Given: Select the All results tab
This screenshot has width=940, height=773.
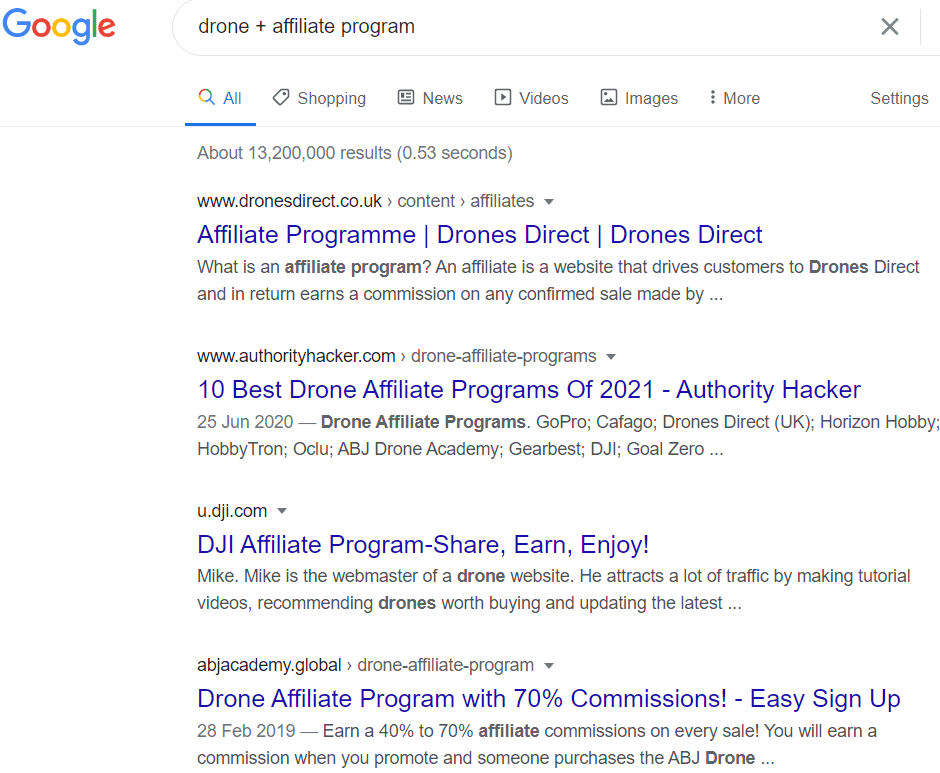Looking at the screenshot, I should coord(220,98).
